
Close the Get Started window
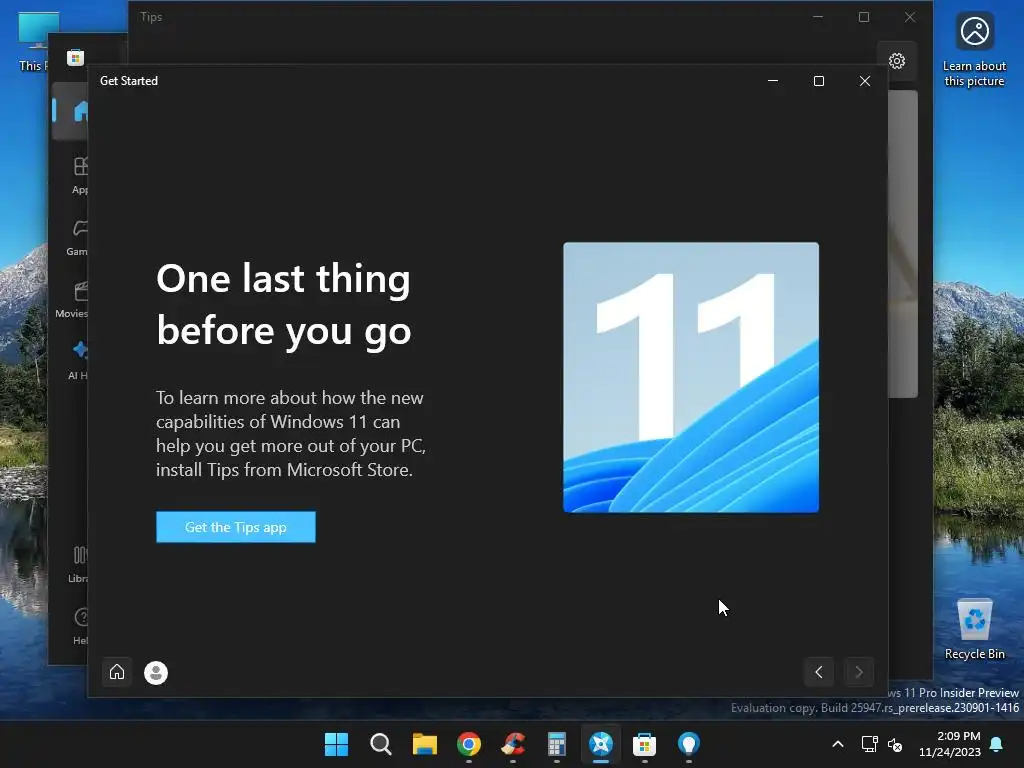click(865, 81)
